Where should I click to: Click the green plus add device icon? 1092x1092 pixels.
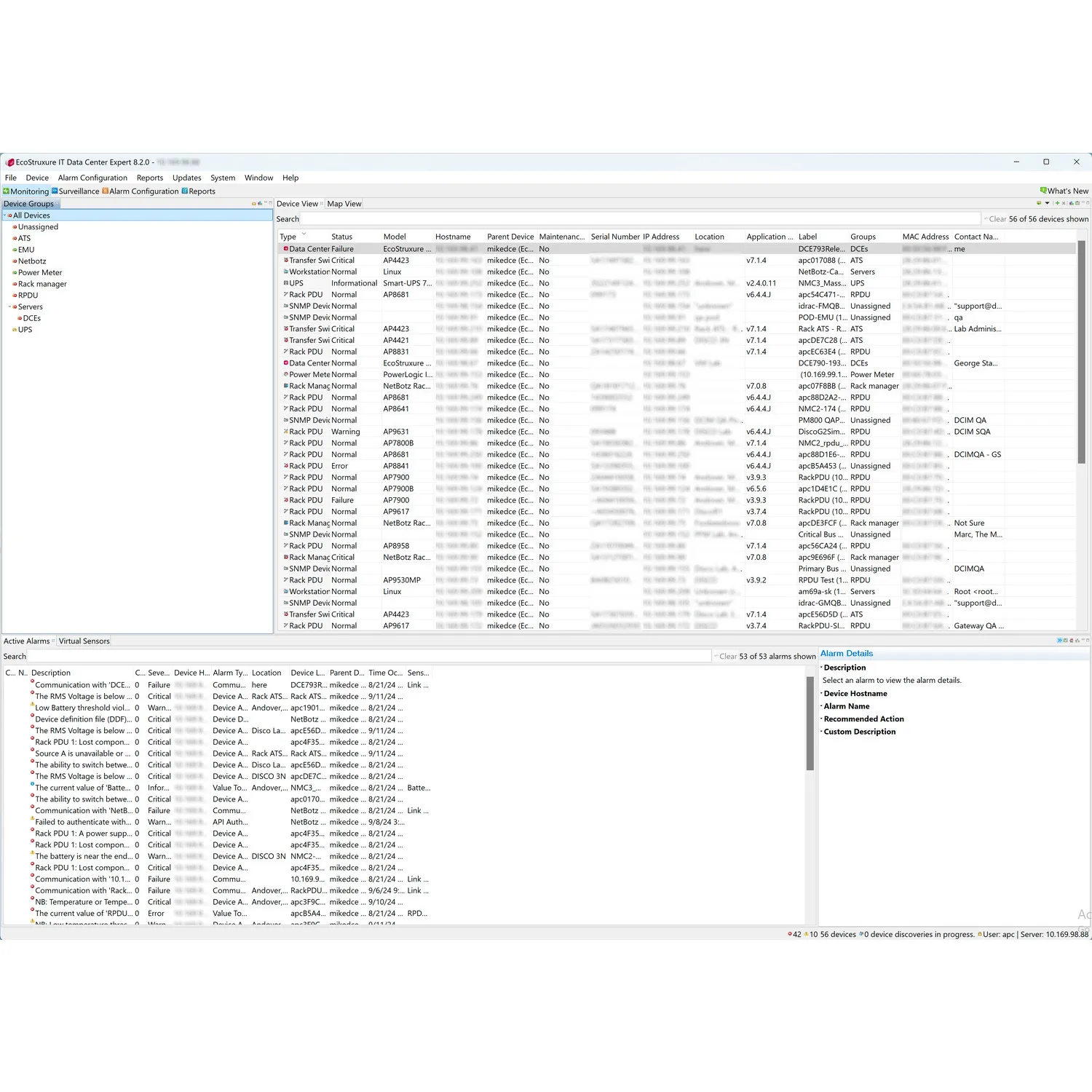1058,204
